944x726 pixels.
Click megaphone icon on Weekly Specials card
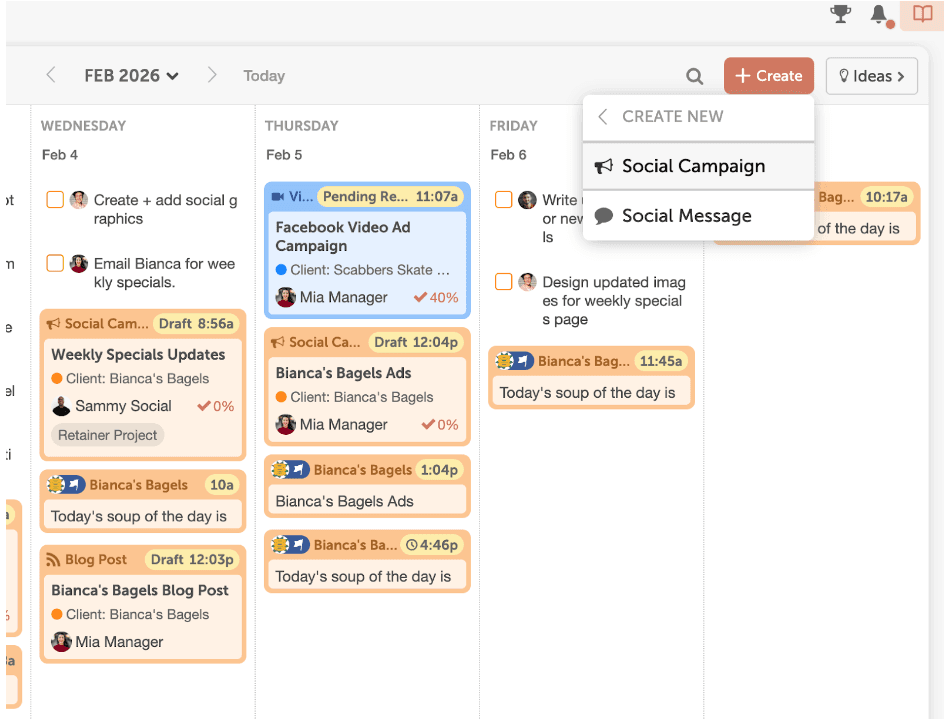(x=54, y=324)
